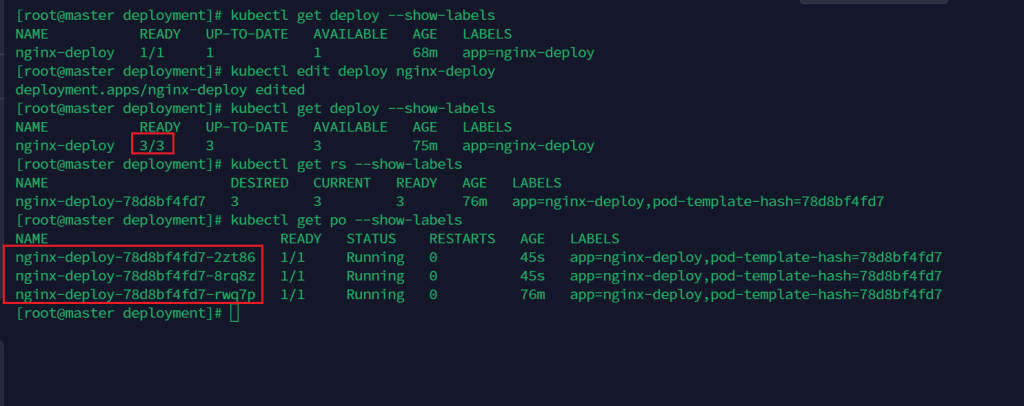Click the RESTARTS column header in pods table

(462, 239)
